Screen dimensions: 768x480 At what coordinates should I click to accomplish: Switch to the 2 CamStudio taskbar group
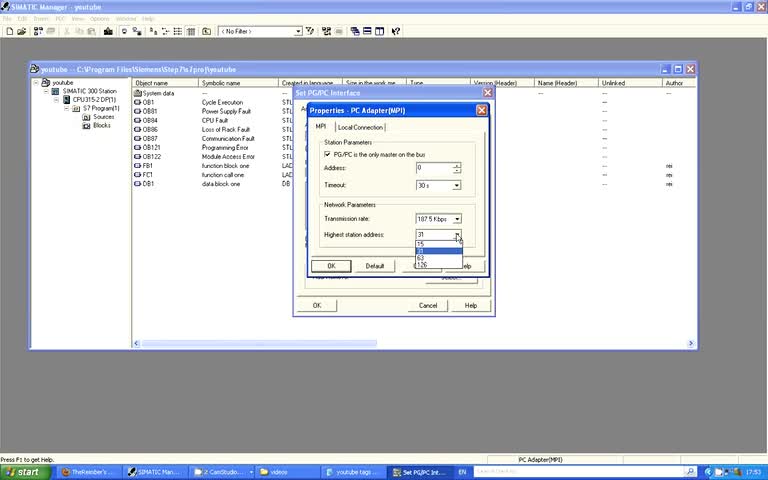pyautogui.click(x=222, y=472)
